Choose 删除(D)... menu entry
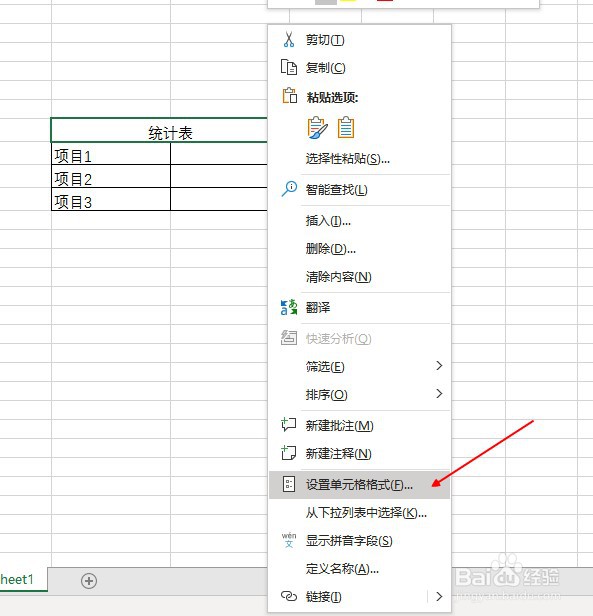 [x=359, y=249]
